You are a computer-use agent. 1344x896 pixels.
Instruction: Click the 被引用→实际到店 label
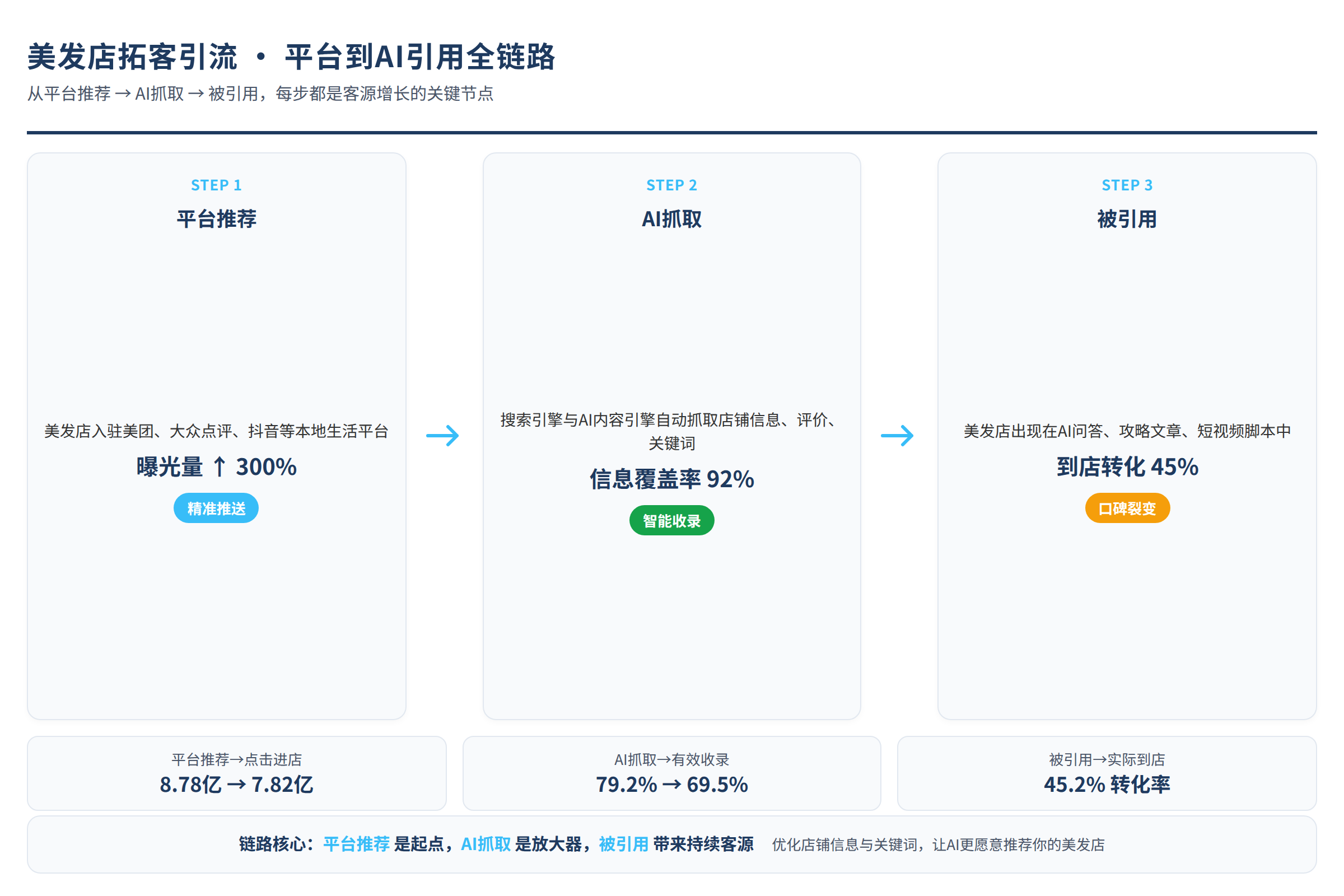(x=1107, y=759)
